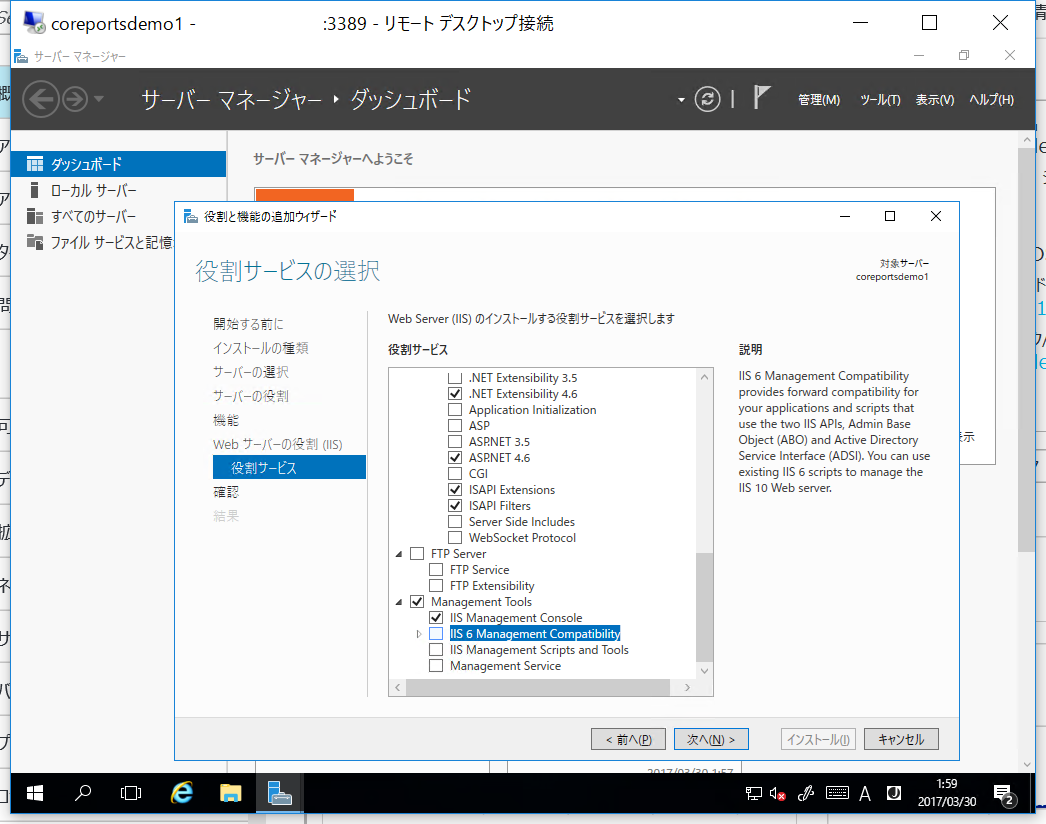1046x824 pixels.
Task: Select the IIS Management Console row
Action: [x=516, y=618]
